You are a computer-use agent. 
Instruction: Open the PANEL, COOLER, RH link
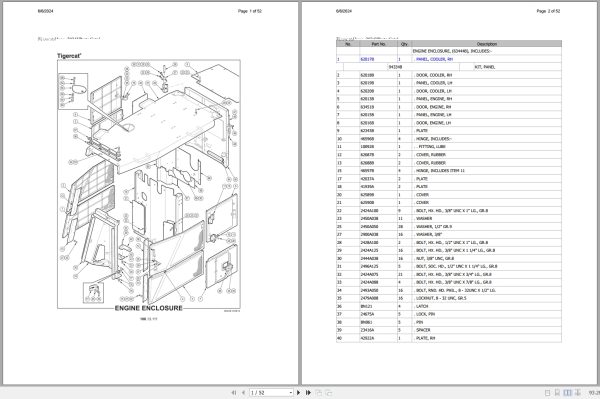tap(434, 59)
